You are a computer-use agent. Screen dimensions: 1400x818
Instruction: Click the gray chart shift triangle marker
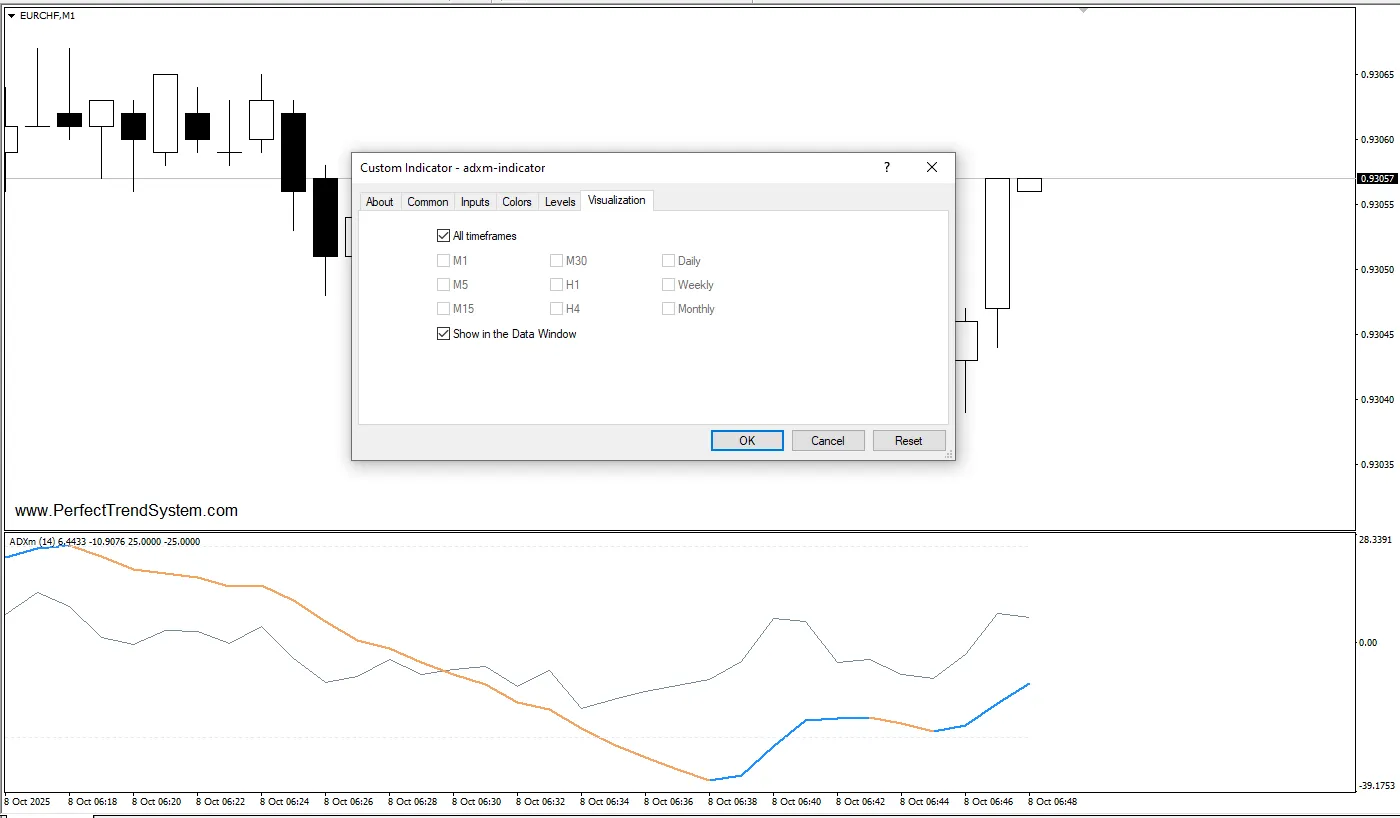pyautogui.click(x=1082, y=9)
